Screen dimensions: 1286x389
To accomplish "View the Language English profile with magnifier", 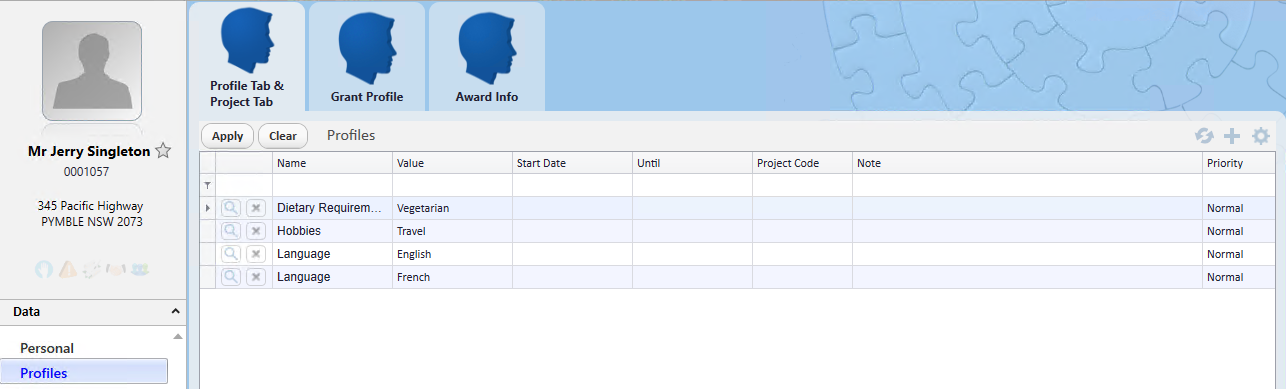I will coord(230,254).
